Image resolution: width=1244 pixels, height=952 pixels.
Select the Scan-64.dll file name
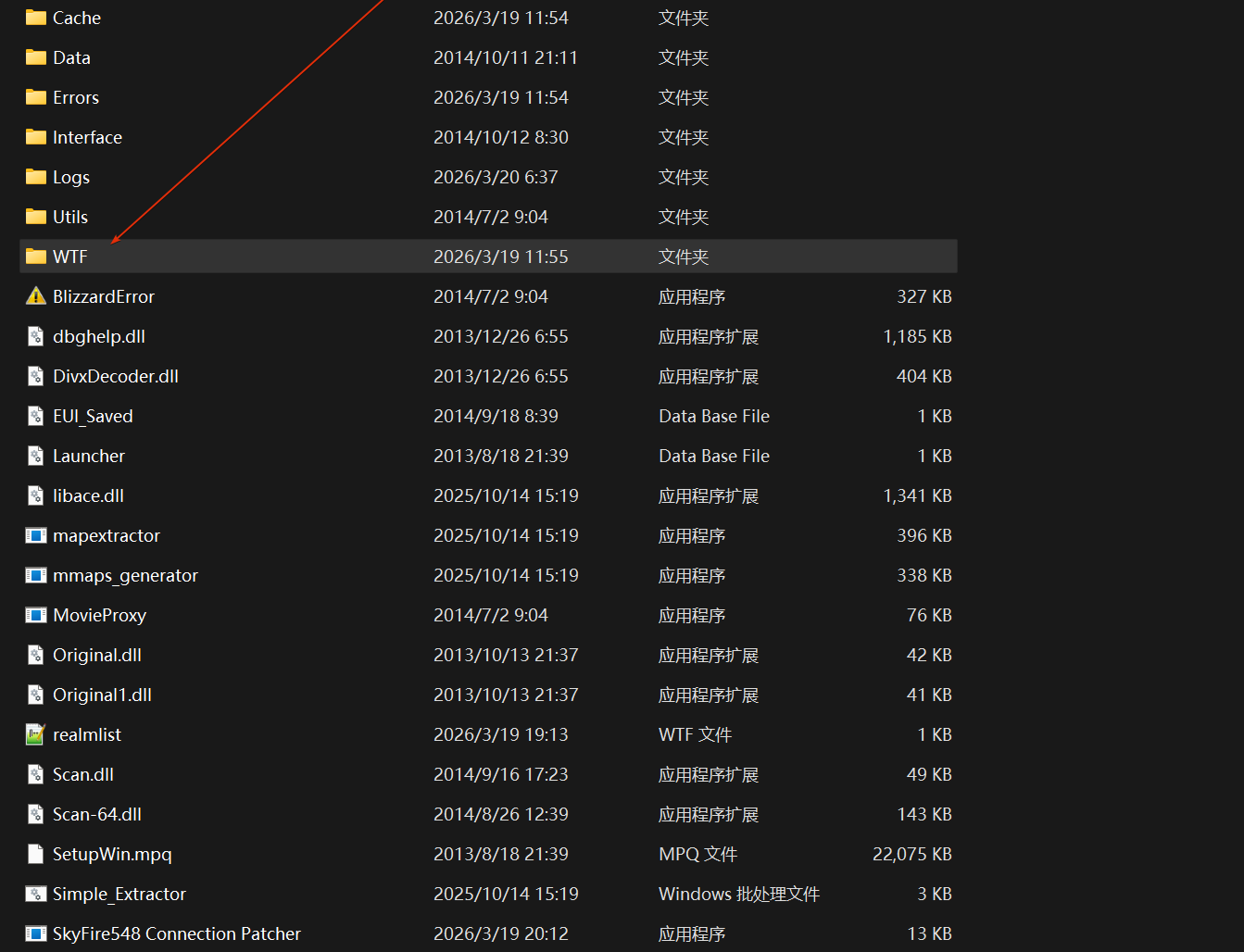[x=97, y=814]
